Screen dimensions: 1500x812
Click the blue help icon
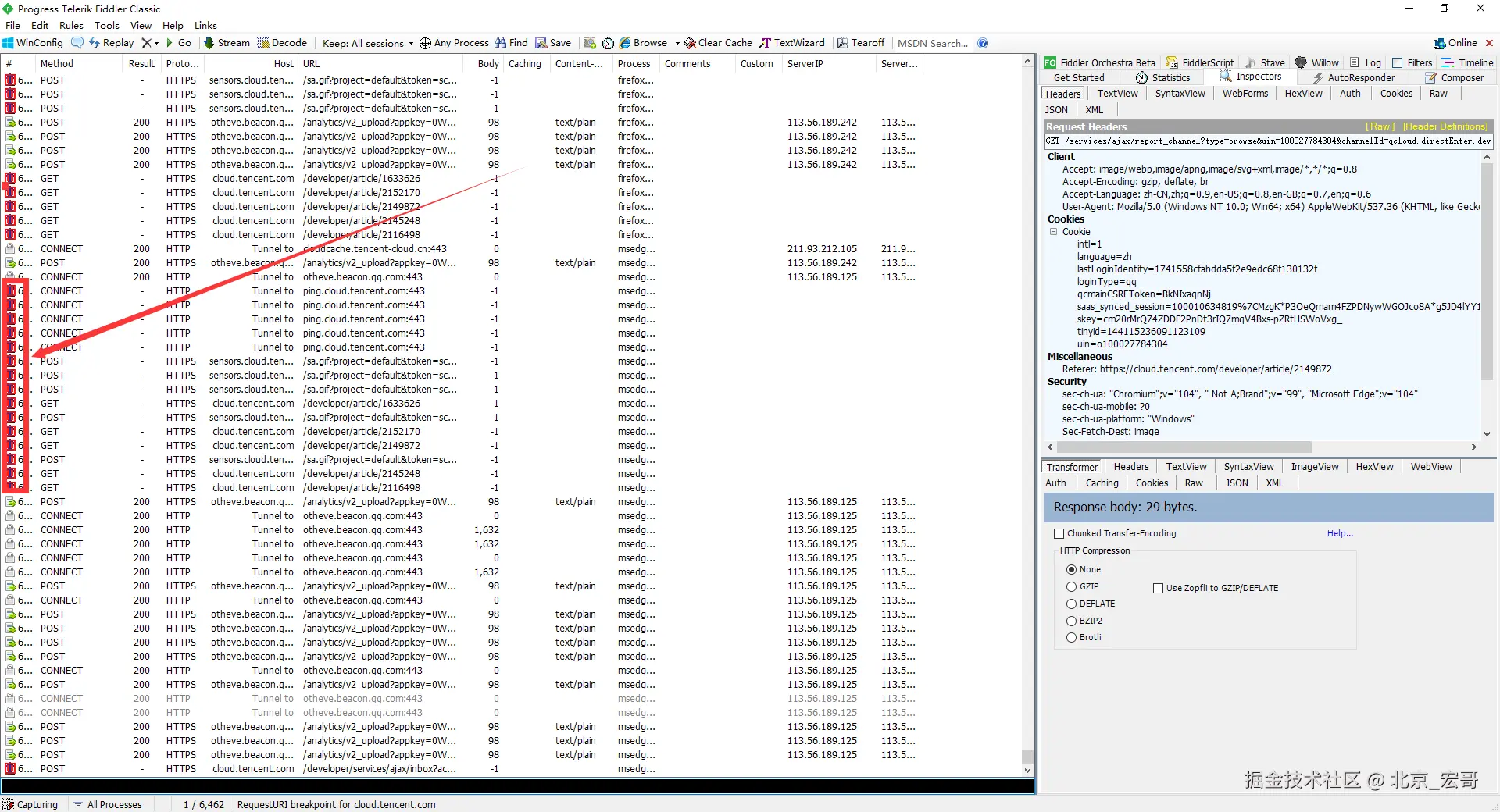click(983, 43)
